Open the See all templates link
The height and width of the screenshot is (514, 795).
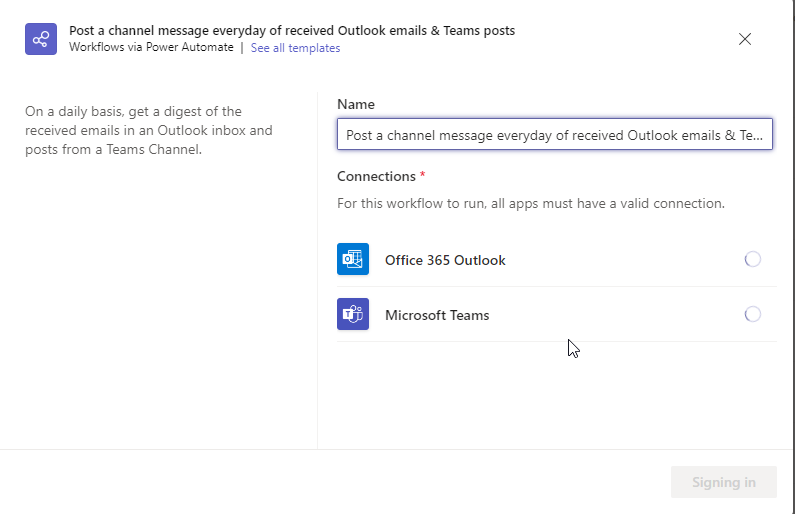pyautogui.click(x=295, y=48)
